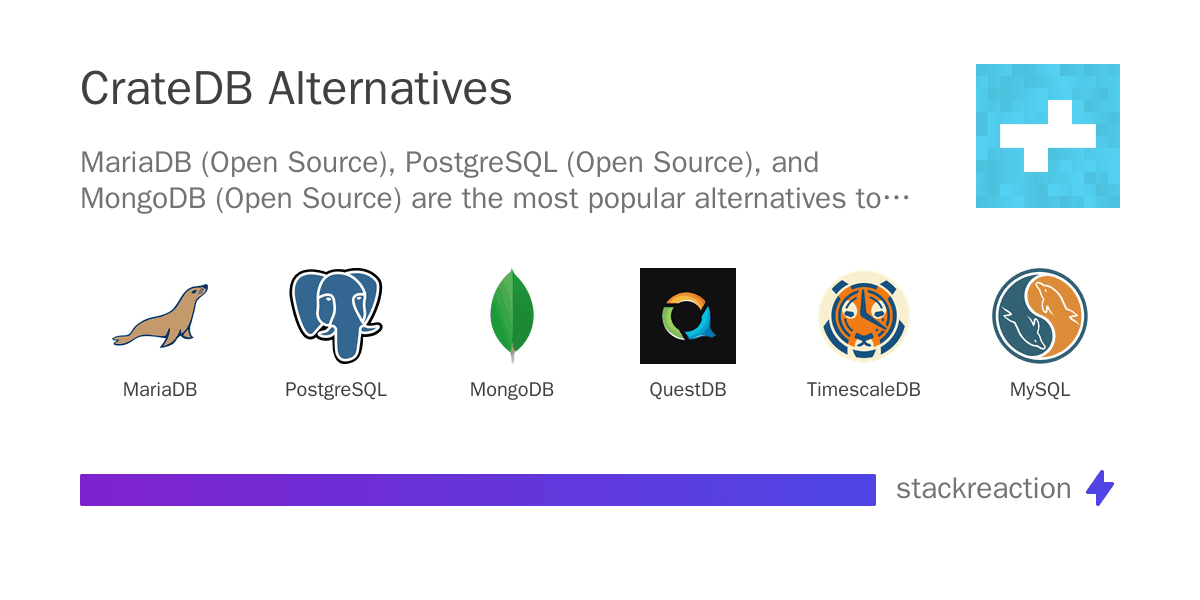Click the CrateDB blue cross logo

(x=1048, y=136)
